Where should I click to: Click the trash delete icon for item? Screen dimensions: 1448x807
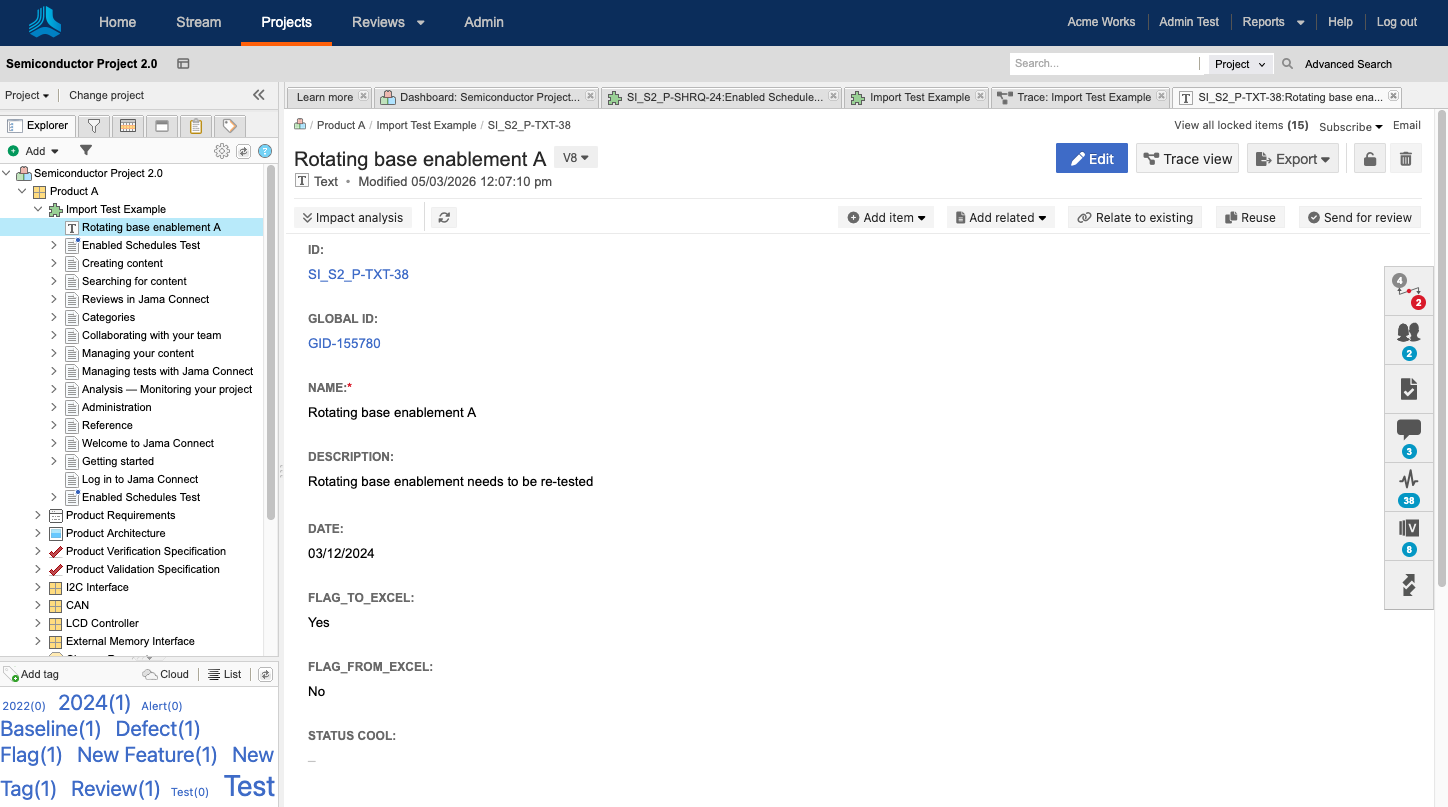coord(1406,159)
